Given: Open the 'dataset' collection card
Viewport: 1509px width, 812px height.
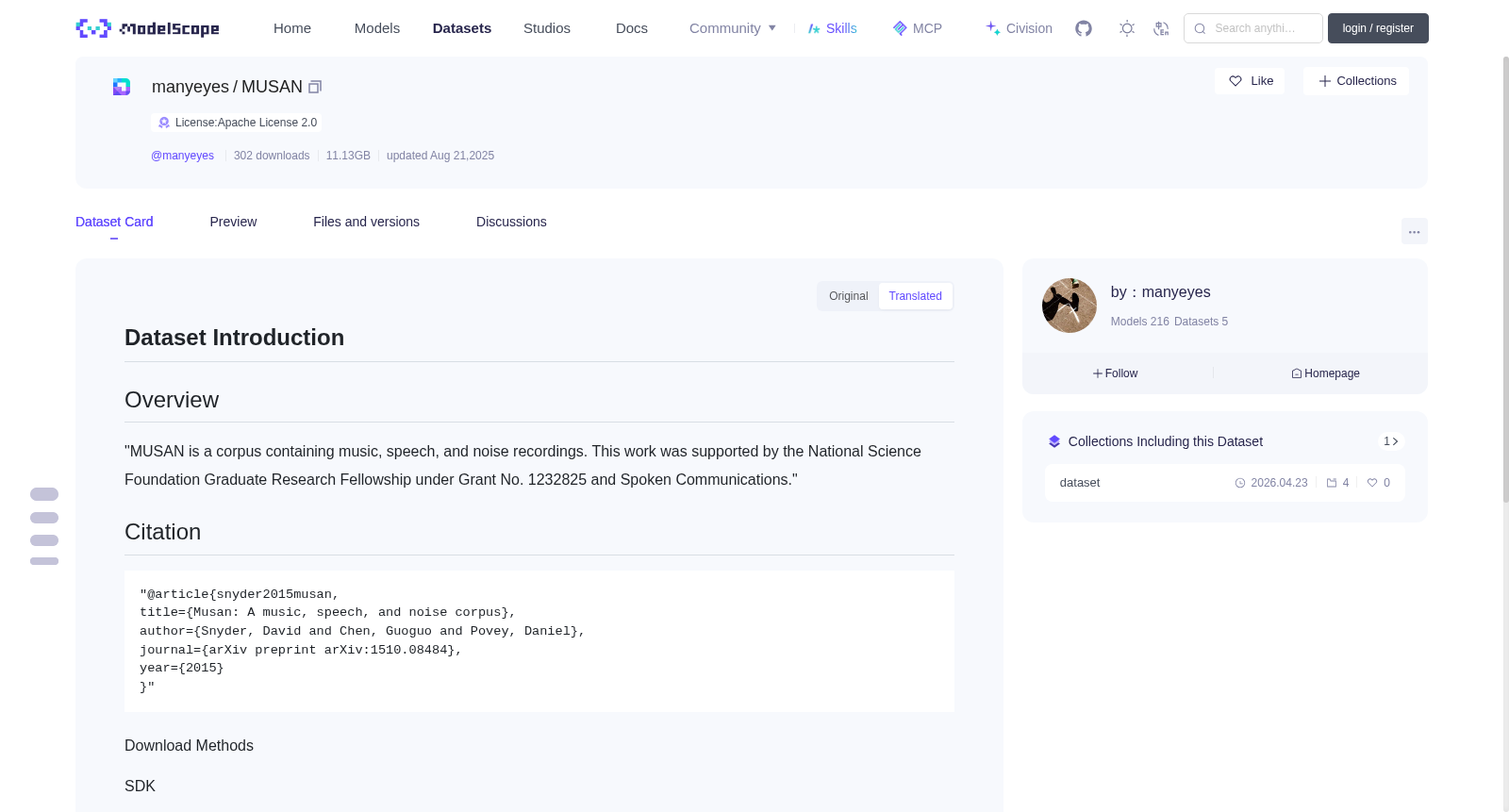Looking at the screenshot, I should click(1224, 483).
